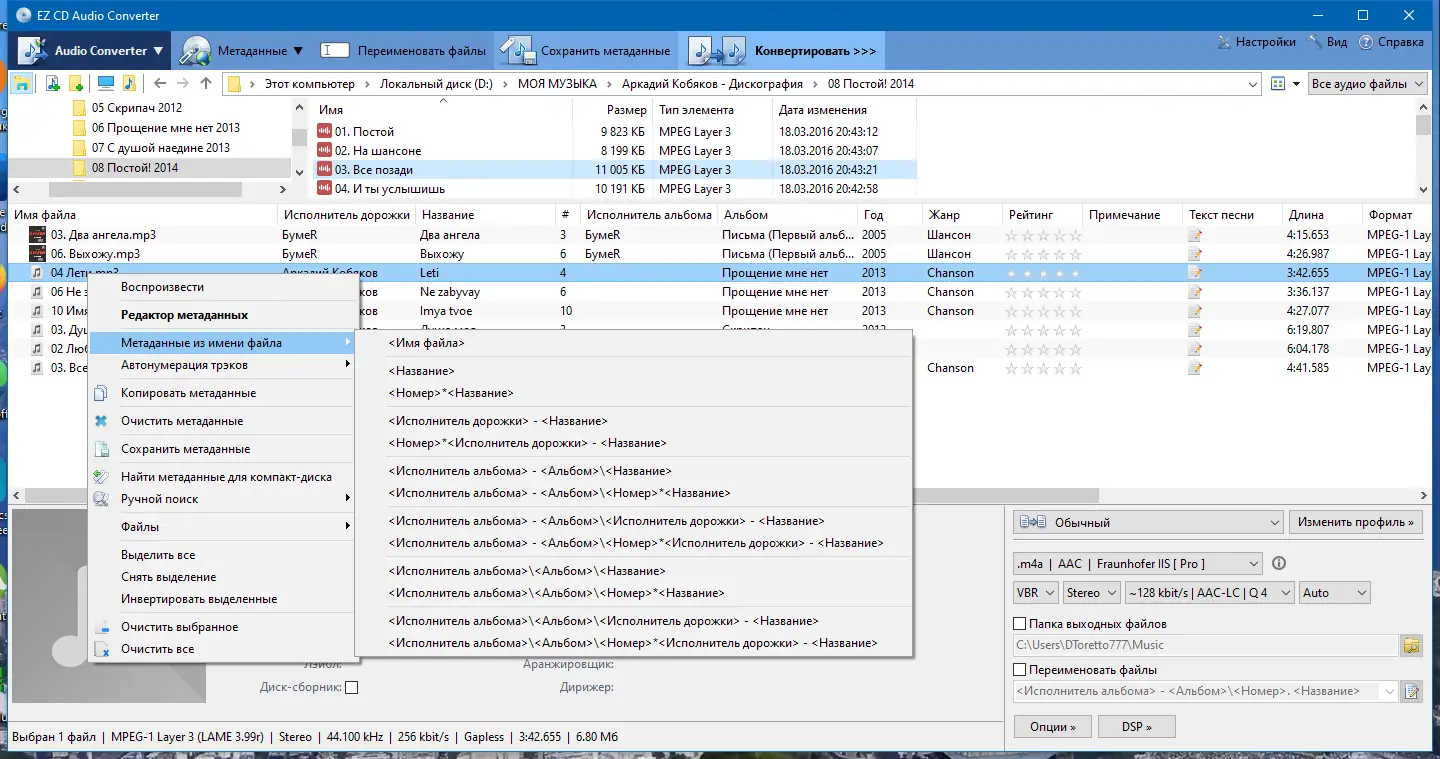Sort browser by Размер column

click(x=626, y=110)
